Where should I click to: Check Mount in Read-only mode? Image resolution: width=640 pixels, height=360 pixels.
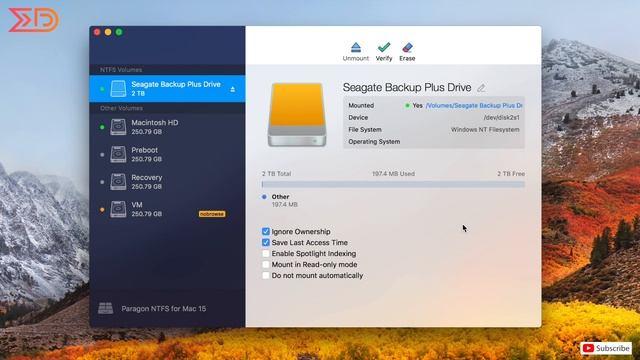coord(266,264)
